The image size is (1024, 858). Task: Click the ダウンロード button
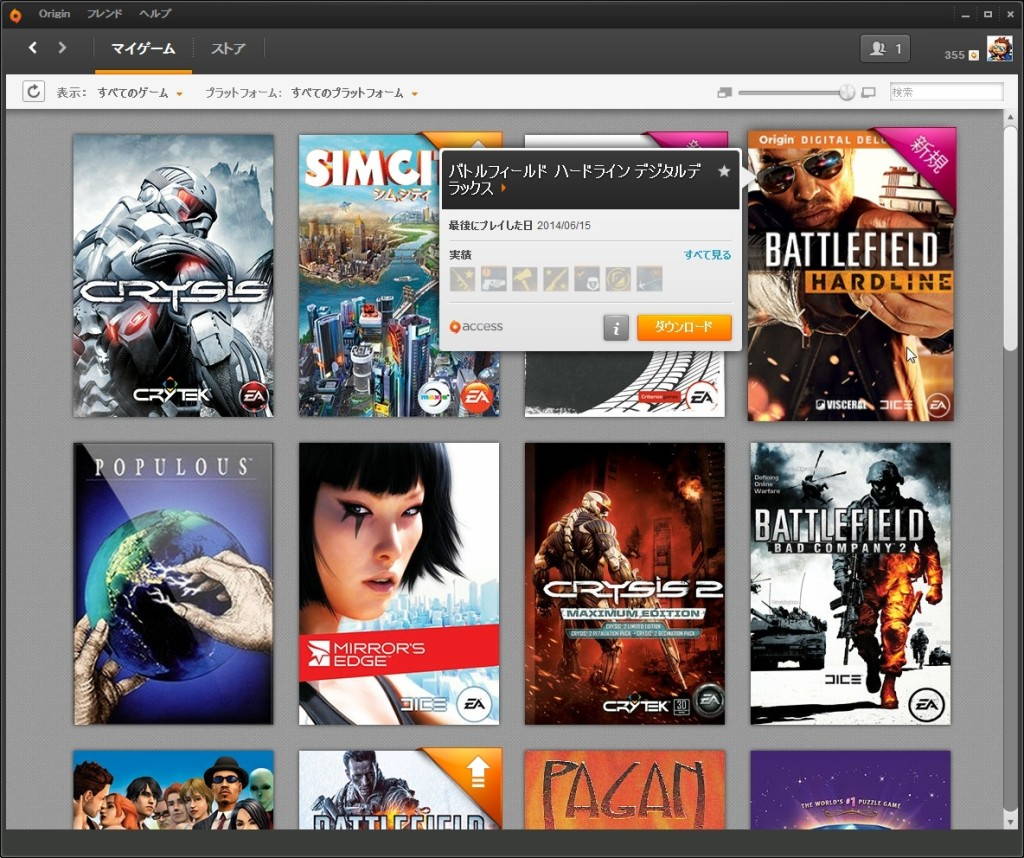click(x=684, y=327)
